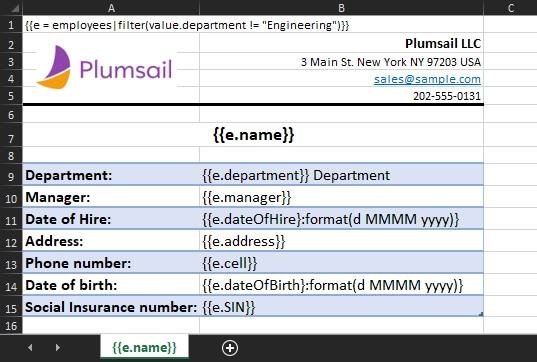This screenshot has width=537, height=362.
Task: Select the employees filter formula cell
Action: coord(111,25)
